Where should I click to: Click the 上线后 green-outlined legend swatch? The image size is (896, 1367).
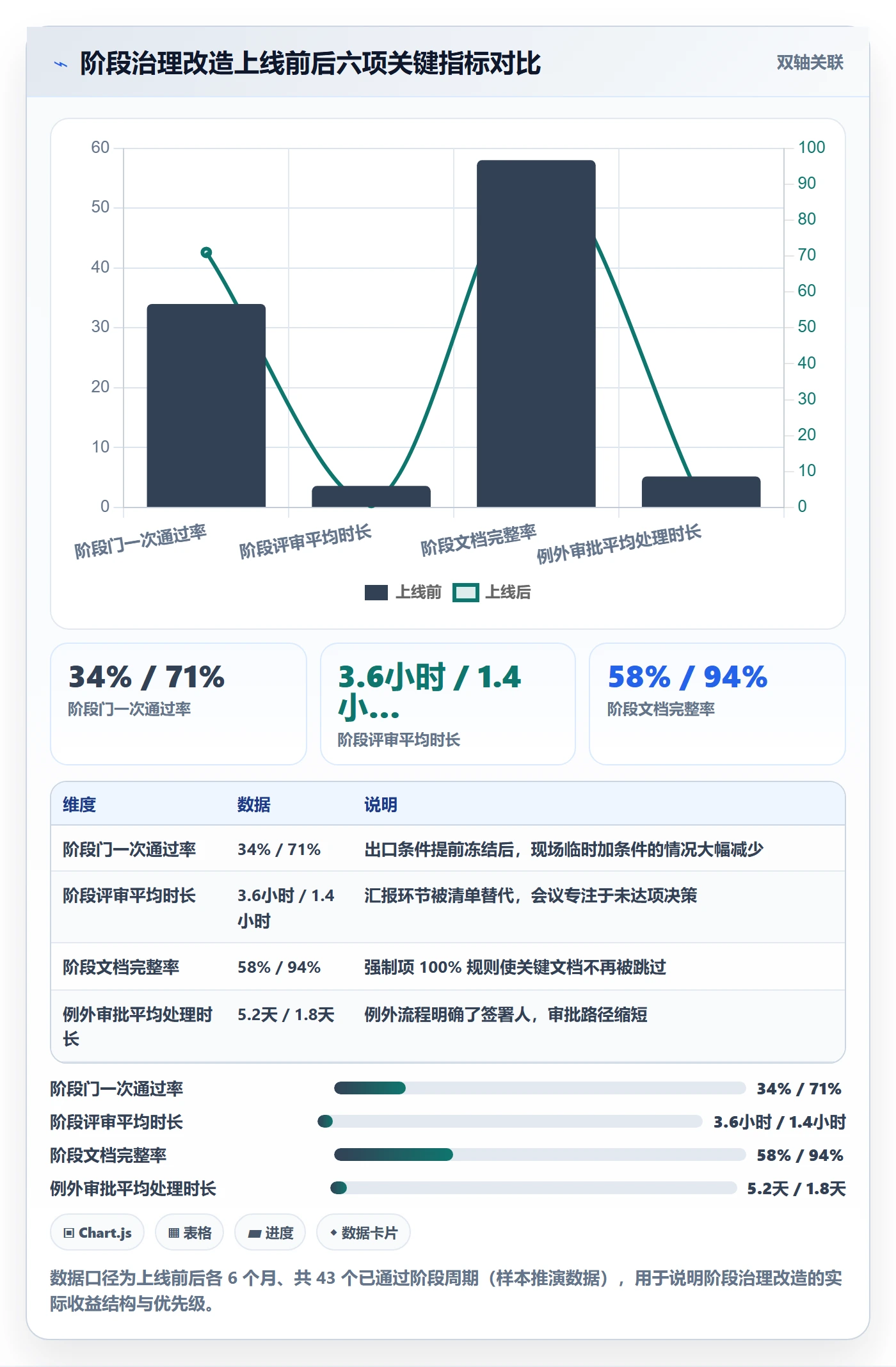click(465, 593)
